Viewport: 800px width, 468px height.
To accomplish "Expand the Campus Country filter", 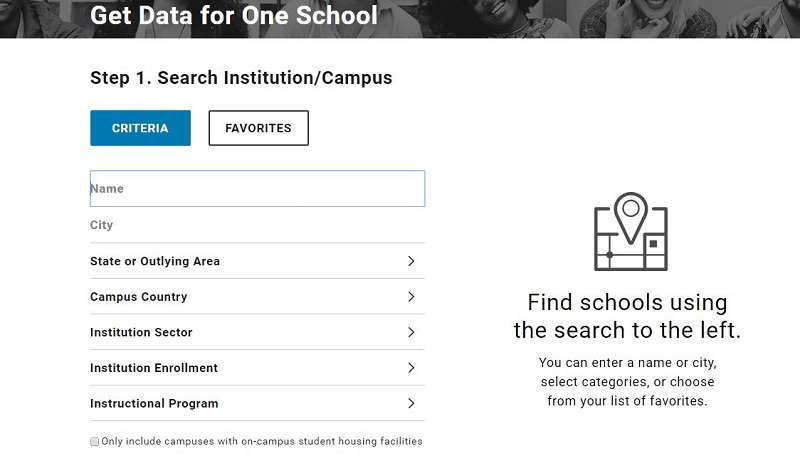I will (139, 297).
